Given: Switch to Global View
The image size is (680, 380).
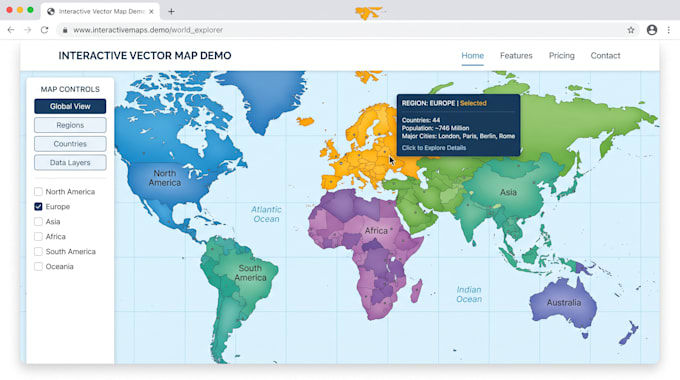Looking at the screenshot, I should [70, 106].
